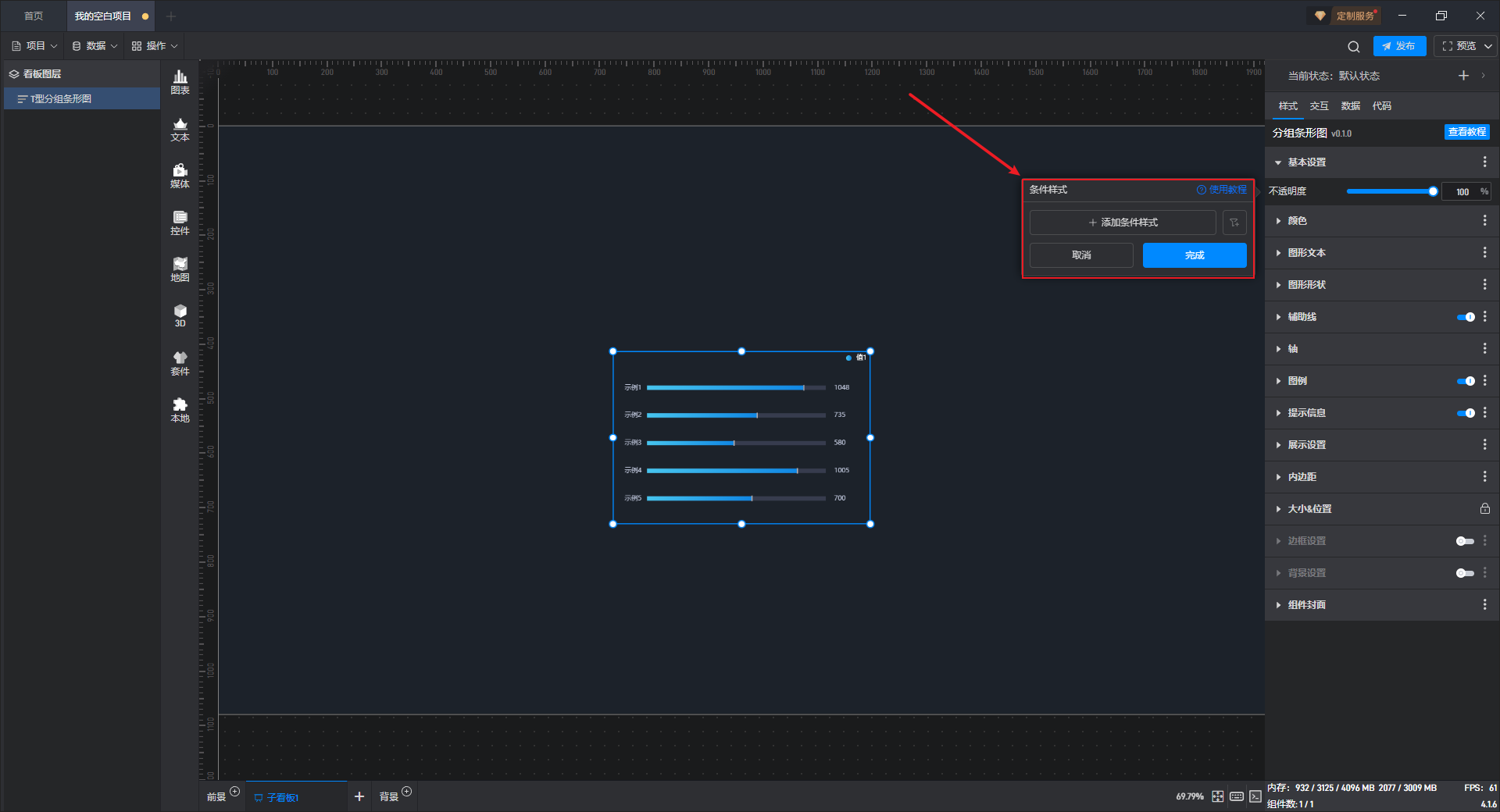Expand the 内边距 section
1500x812 pixels.
(x=1278, y=477)
